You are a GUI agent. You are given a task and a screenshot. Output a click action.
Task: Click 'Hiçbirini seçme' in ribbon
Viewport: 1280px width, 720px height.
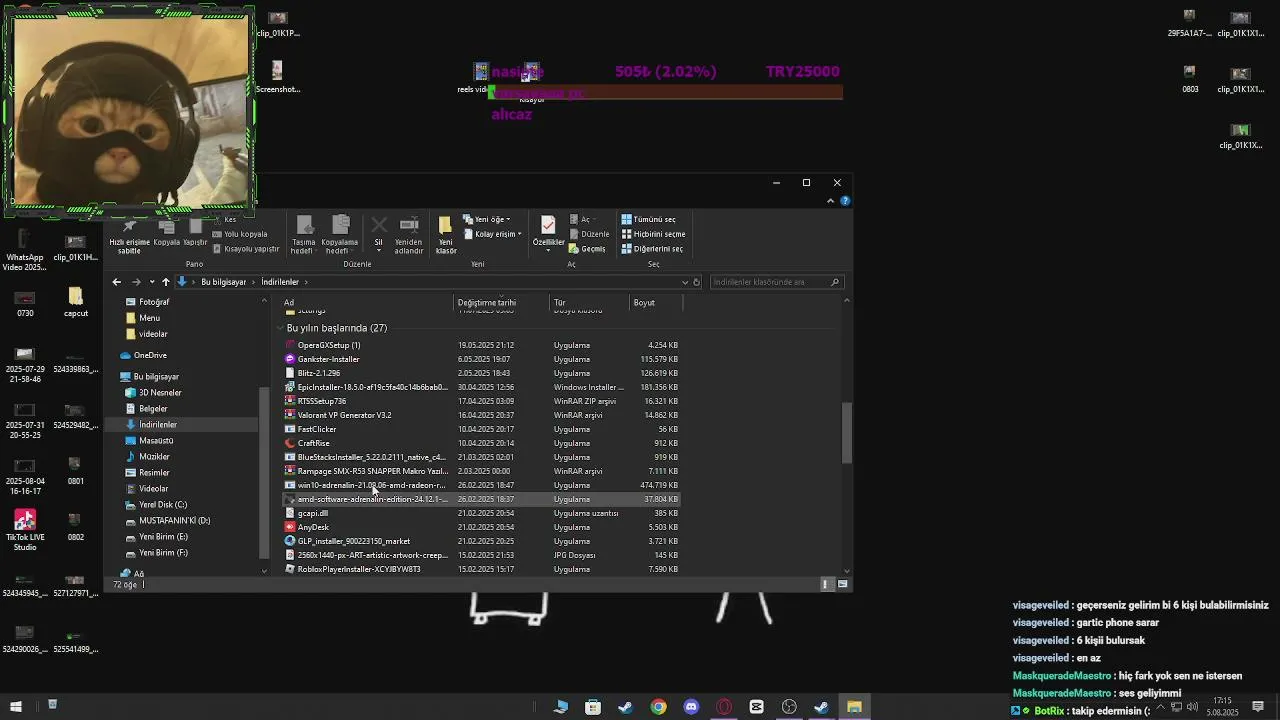point(654,234)
